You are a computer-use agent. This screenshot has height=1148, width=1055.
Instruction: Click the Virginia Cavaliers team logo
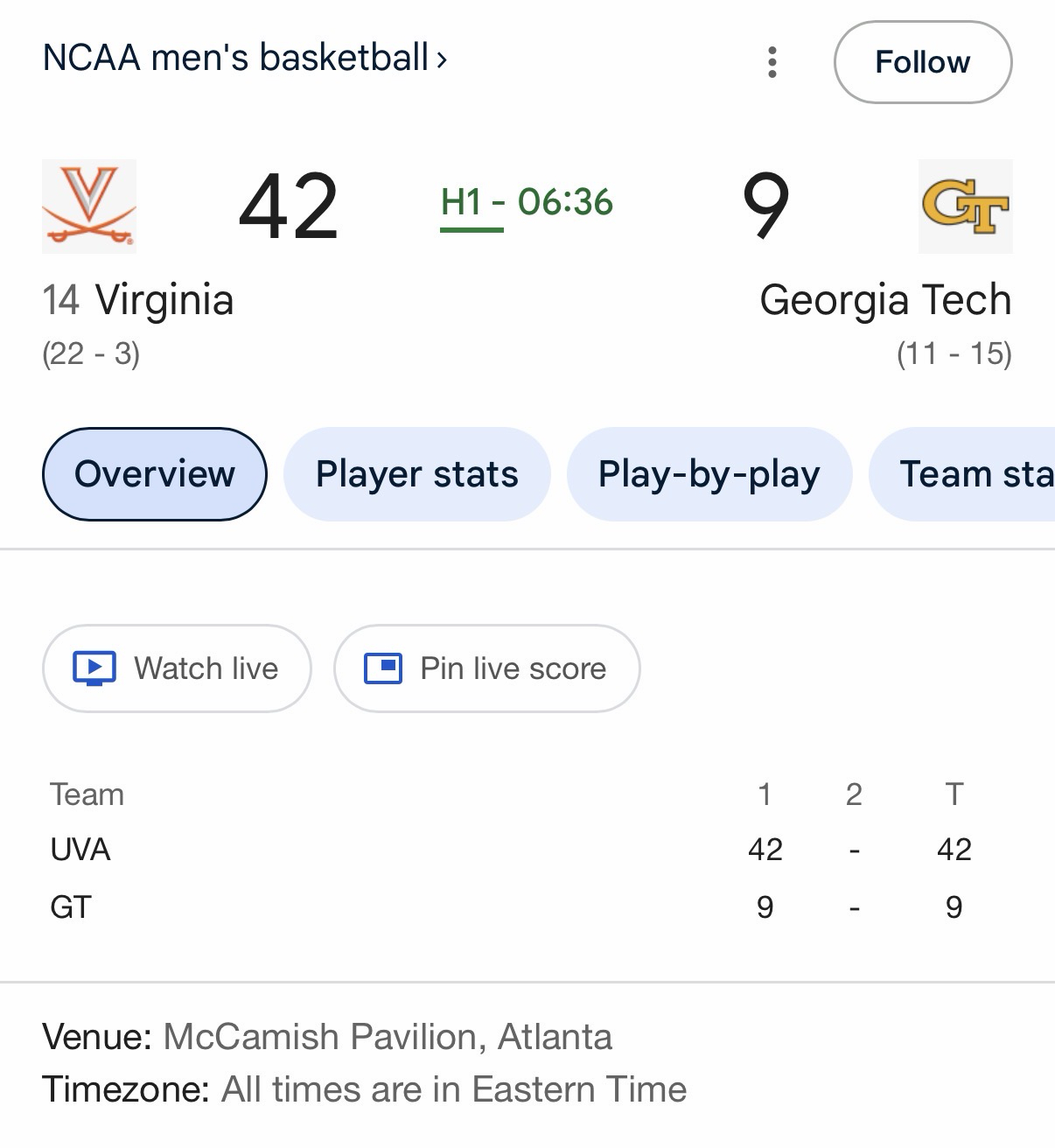(x=89, y=206)
